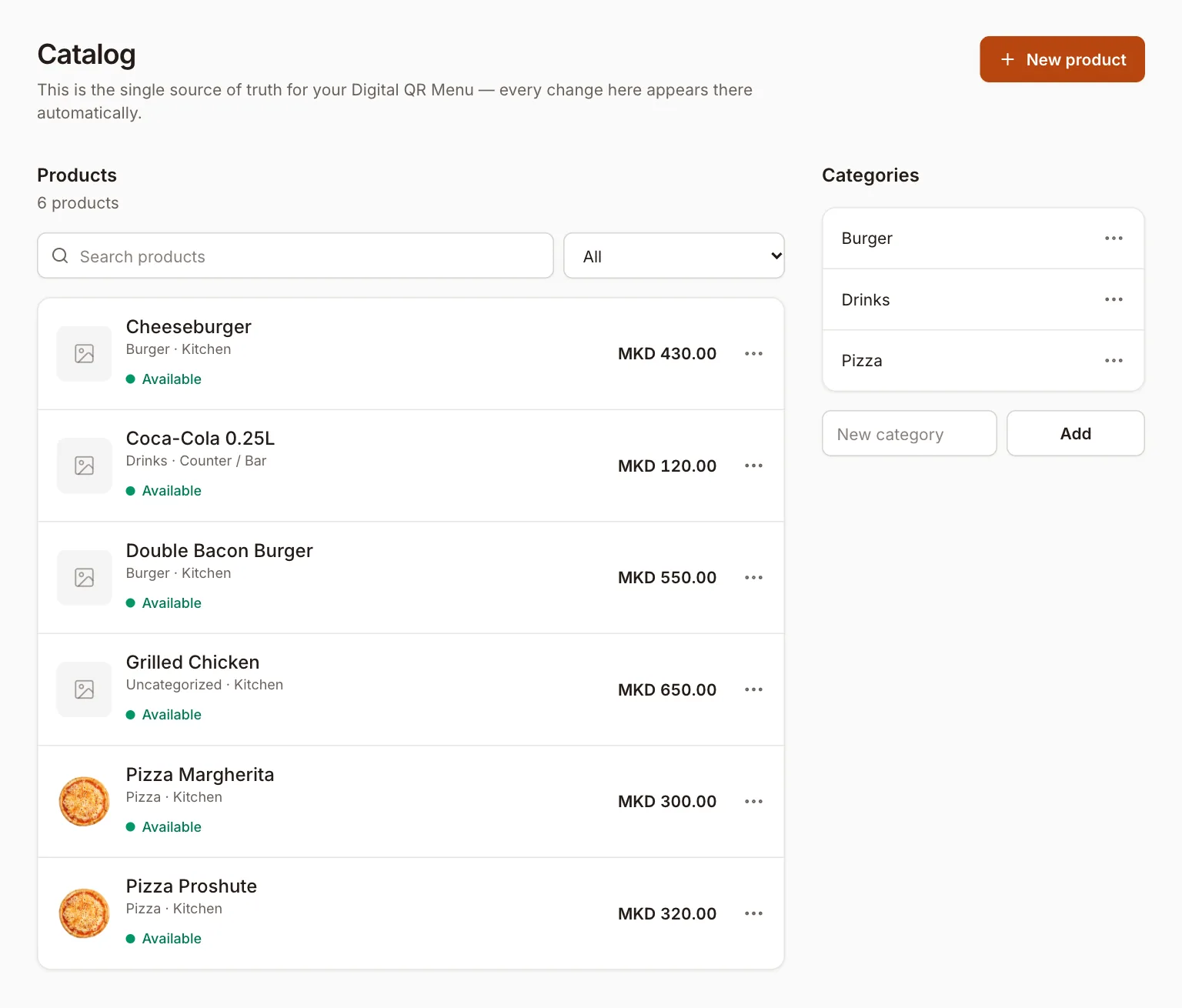Screen dimensions: 1182x1008
Task: Select Pizza in Categories list
Action: pos(862,361)
